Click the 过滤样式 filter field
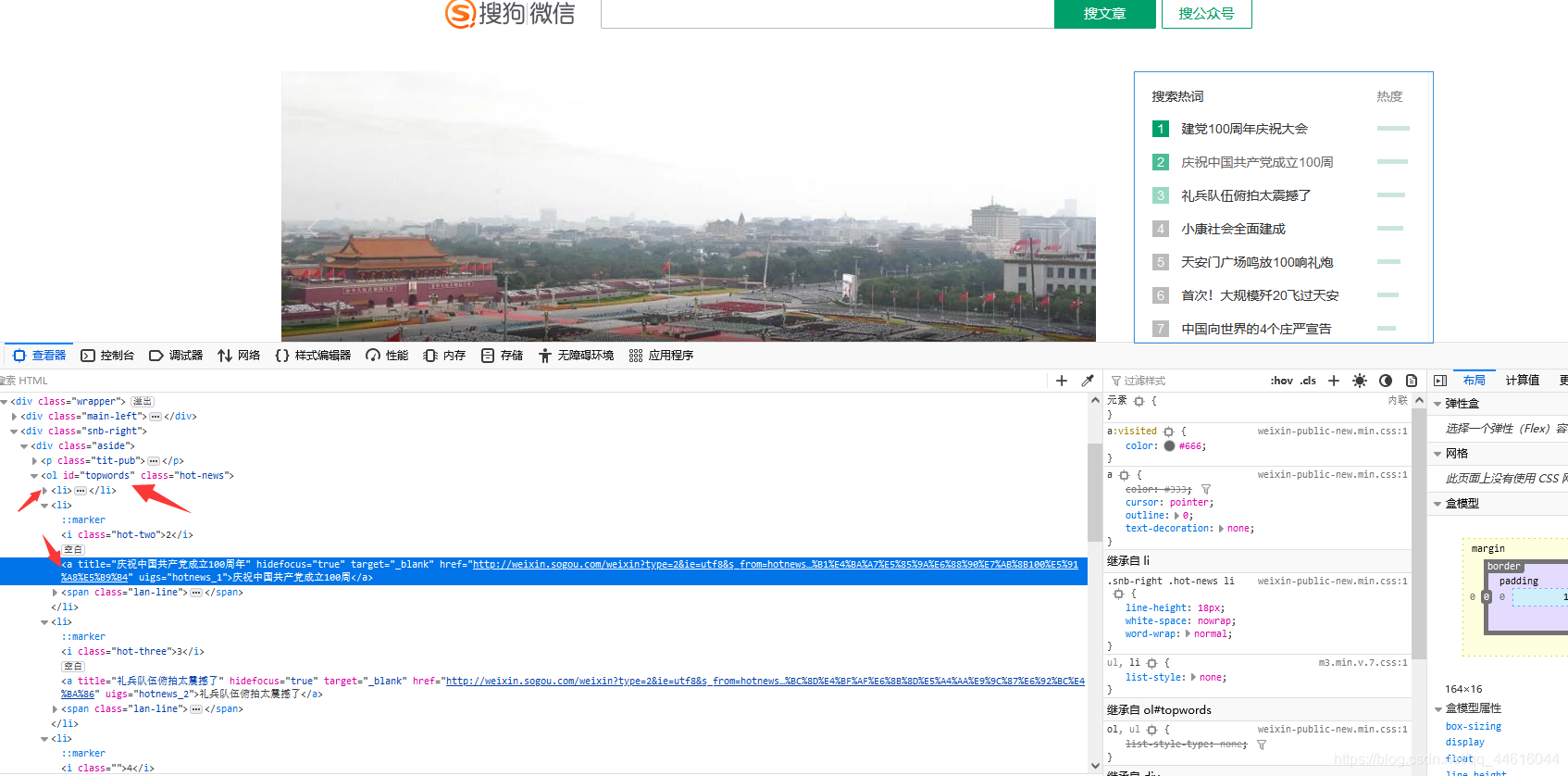Viewport: 1568px width, 776px height. pos(1184,381)
